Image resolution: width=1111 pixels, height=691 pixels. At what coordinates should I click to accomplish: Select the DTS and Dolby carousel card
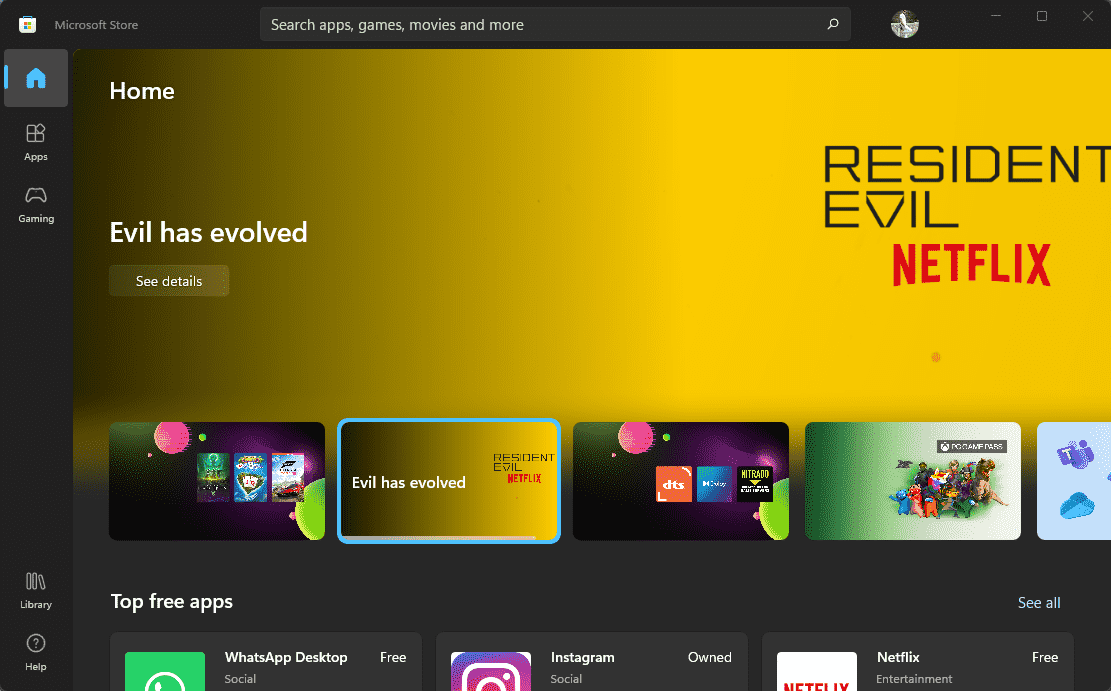681,481
